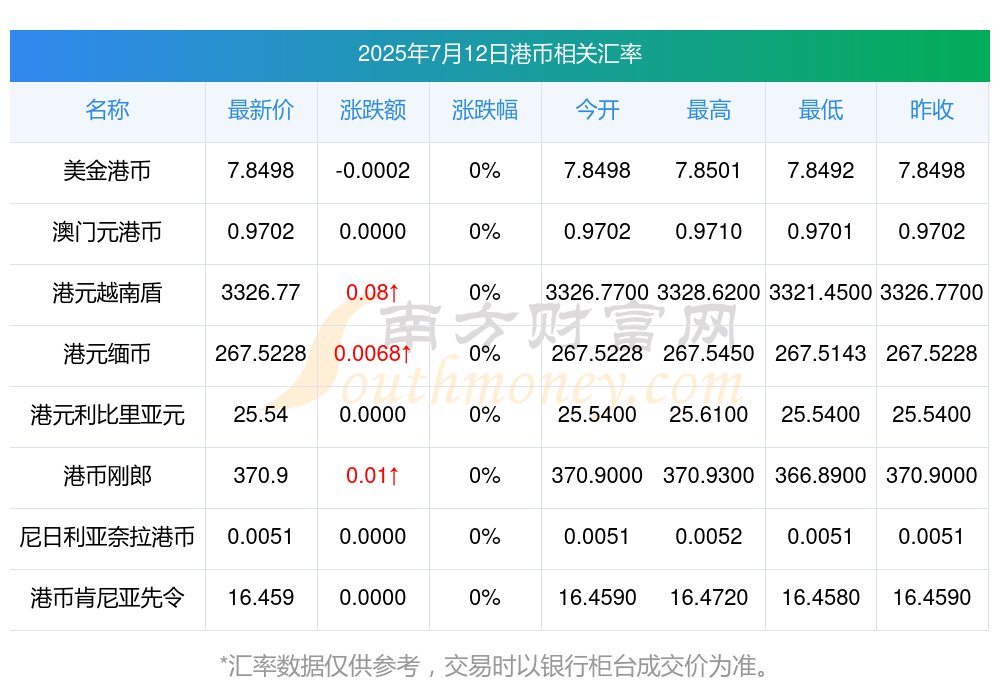Select the 尼日利亚奈拉港币 row name
Viewport: 1000px width, 698px height.
click(107, 537)
